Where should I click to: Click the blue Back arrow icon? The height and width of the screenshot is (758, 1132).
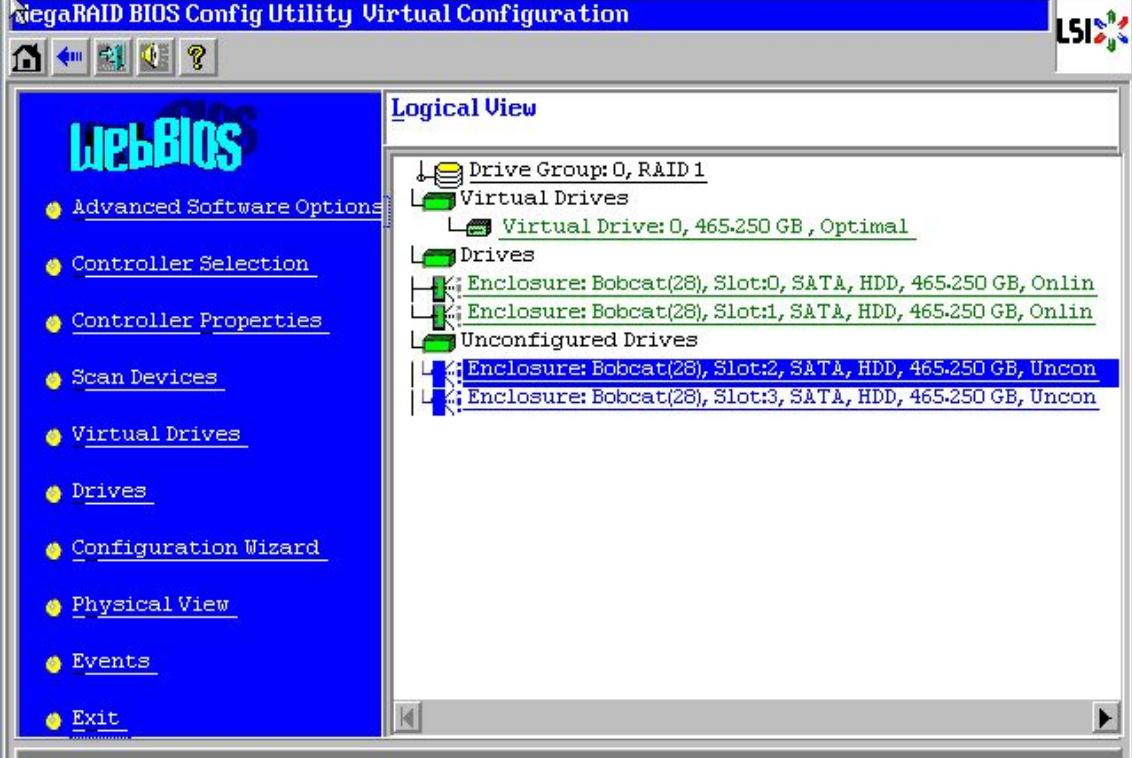pos(70,57)
